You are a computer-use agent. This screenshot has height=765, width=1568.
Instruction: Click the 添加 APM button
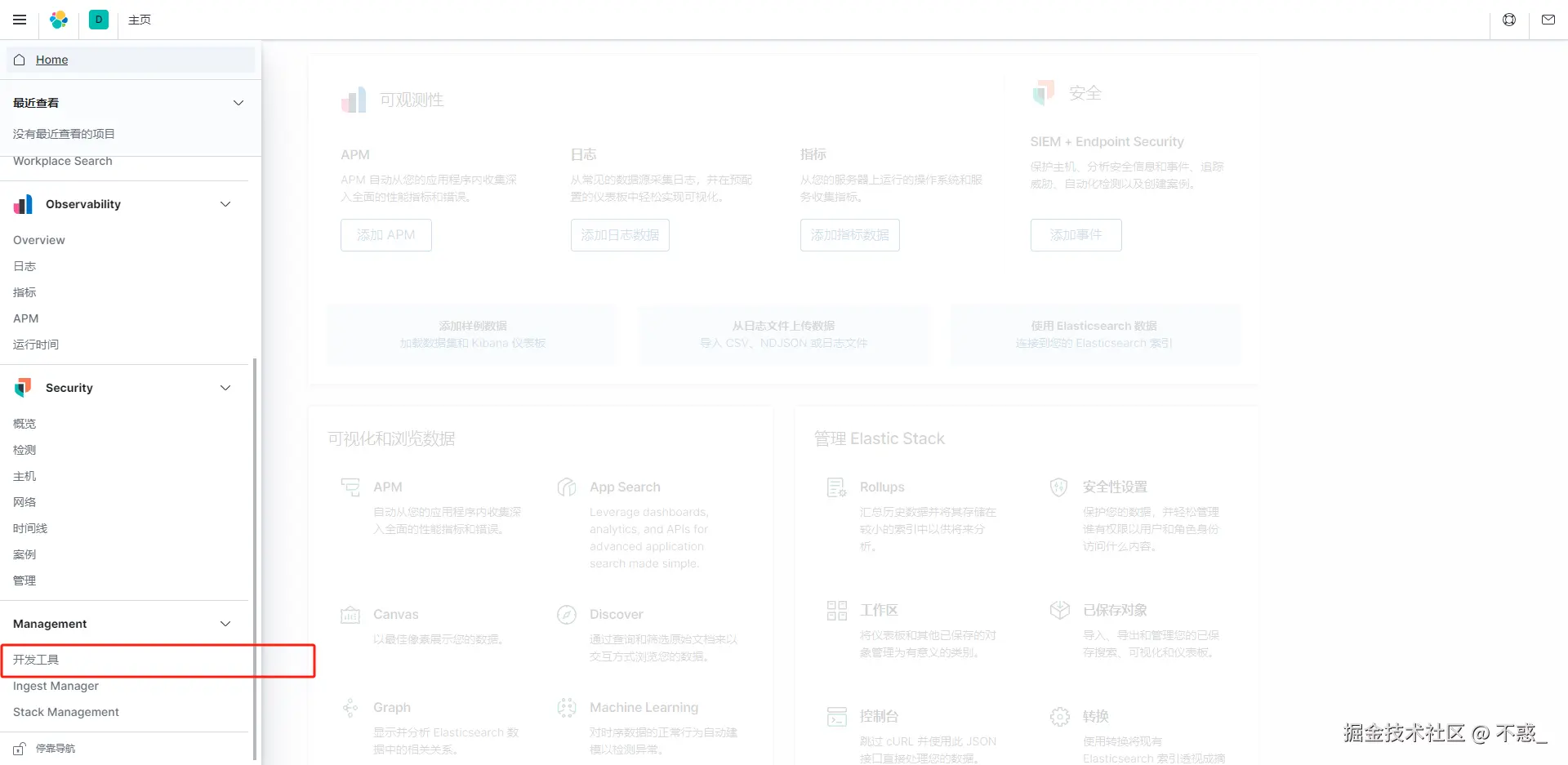[x=386, y=235]
